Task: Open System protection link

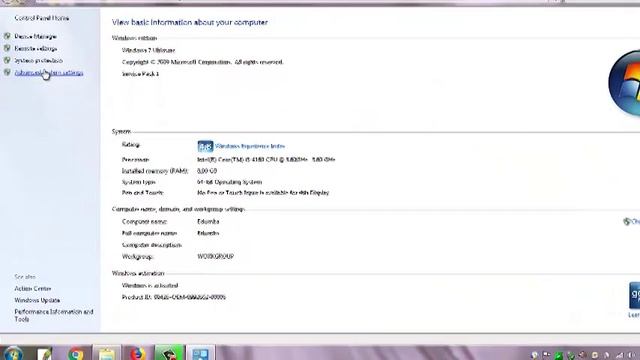Action: [38, 60]
